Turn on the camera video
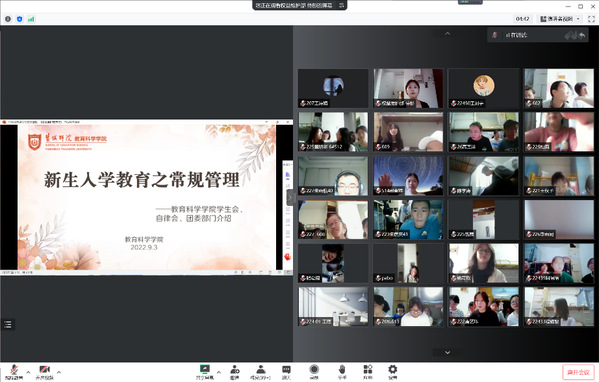599x382 pixels. (x=45, y=372)
